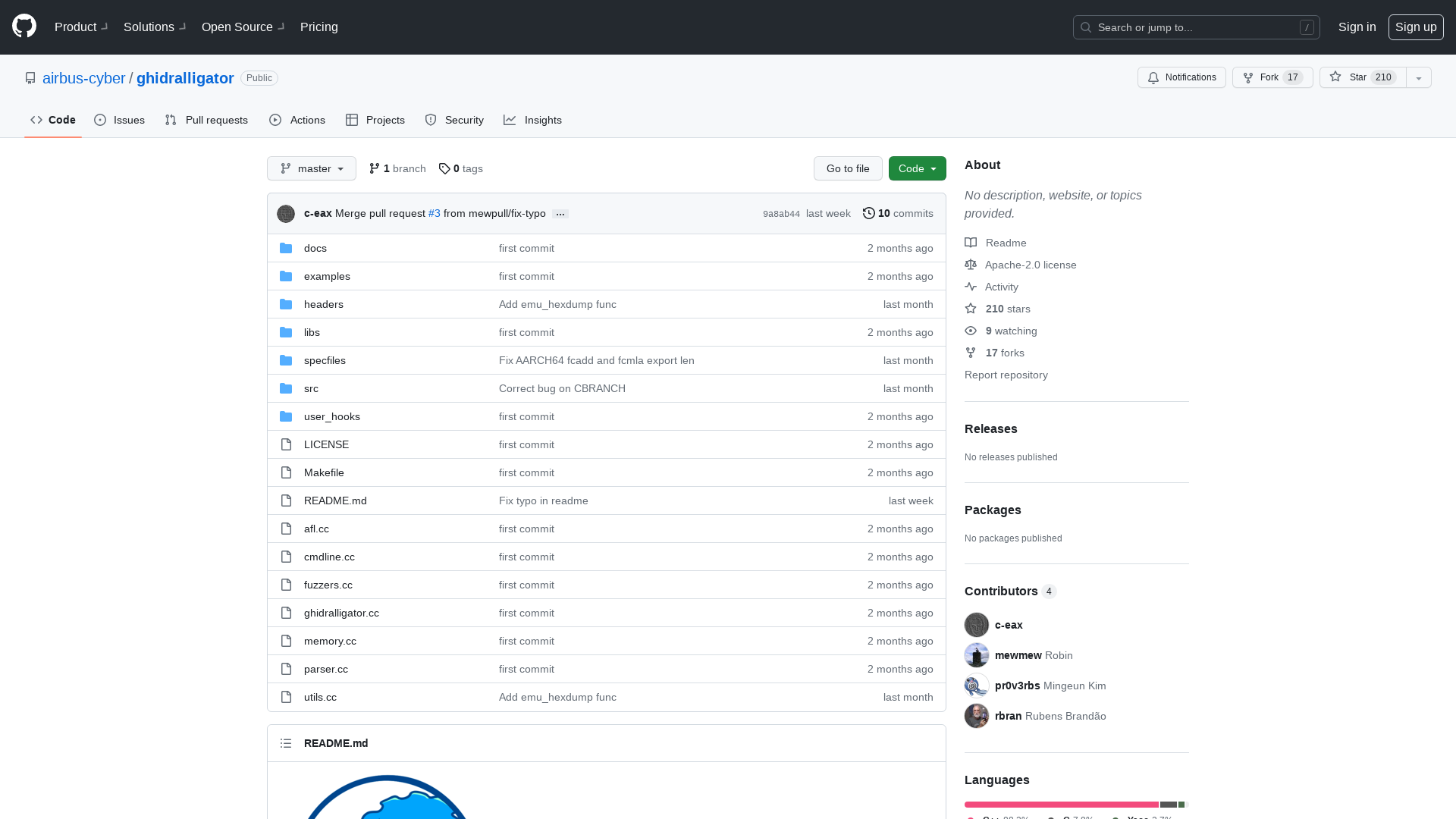This screenshot has height=819, width=1456.
Task: View 10 commits history
Action: [898, 213]
